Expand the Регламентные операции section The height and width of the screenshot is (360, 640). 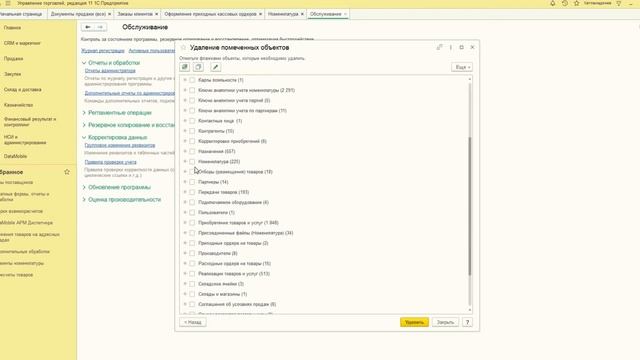coord(84,113)
